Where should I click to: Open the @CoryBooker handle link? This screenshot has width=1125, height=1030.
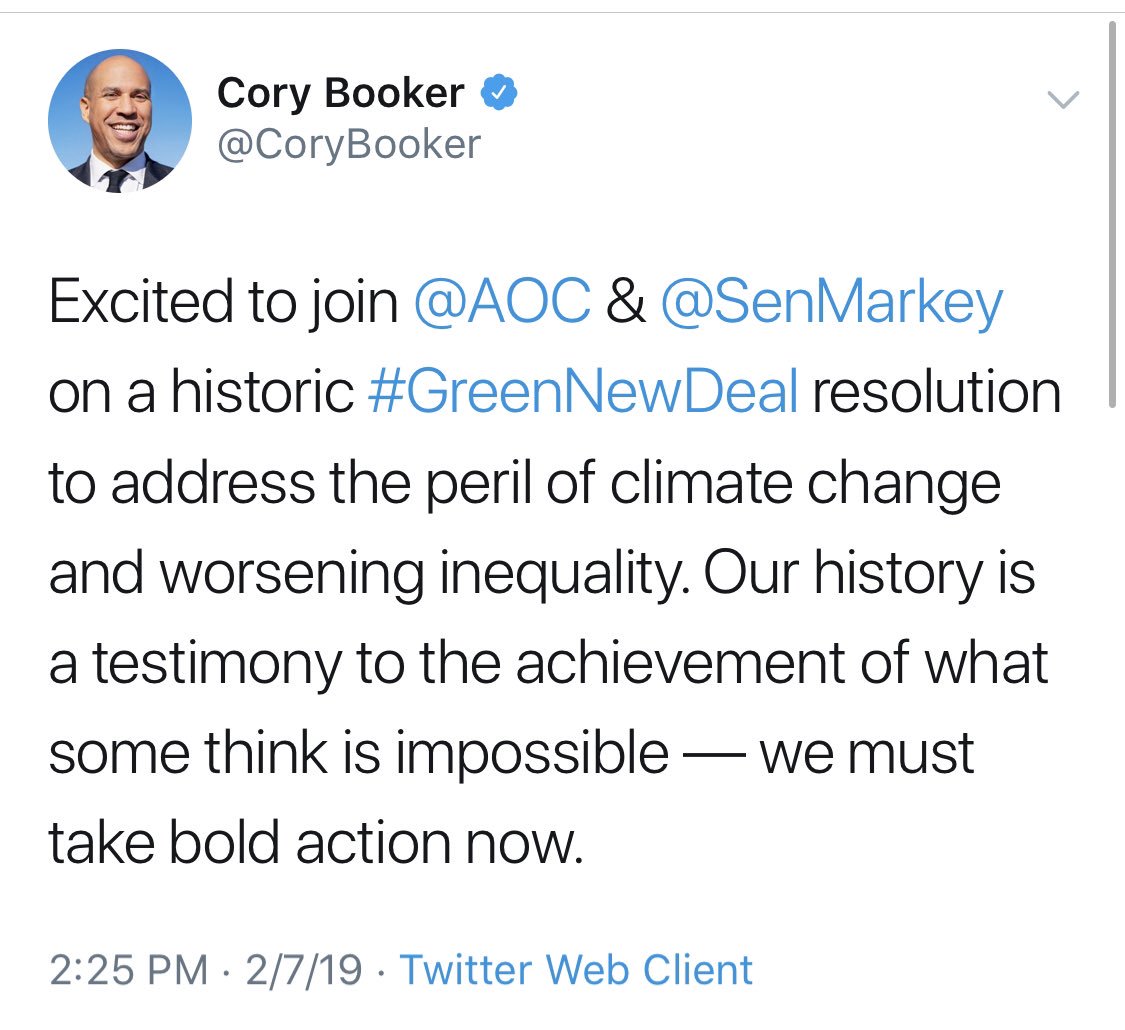348,144
